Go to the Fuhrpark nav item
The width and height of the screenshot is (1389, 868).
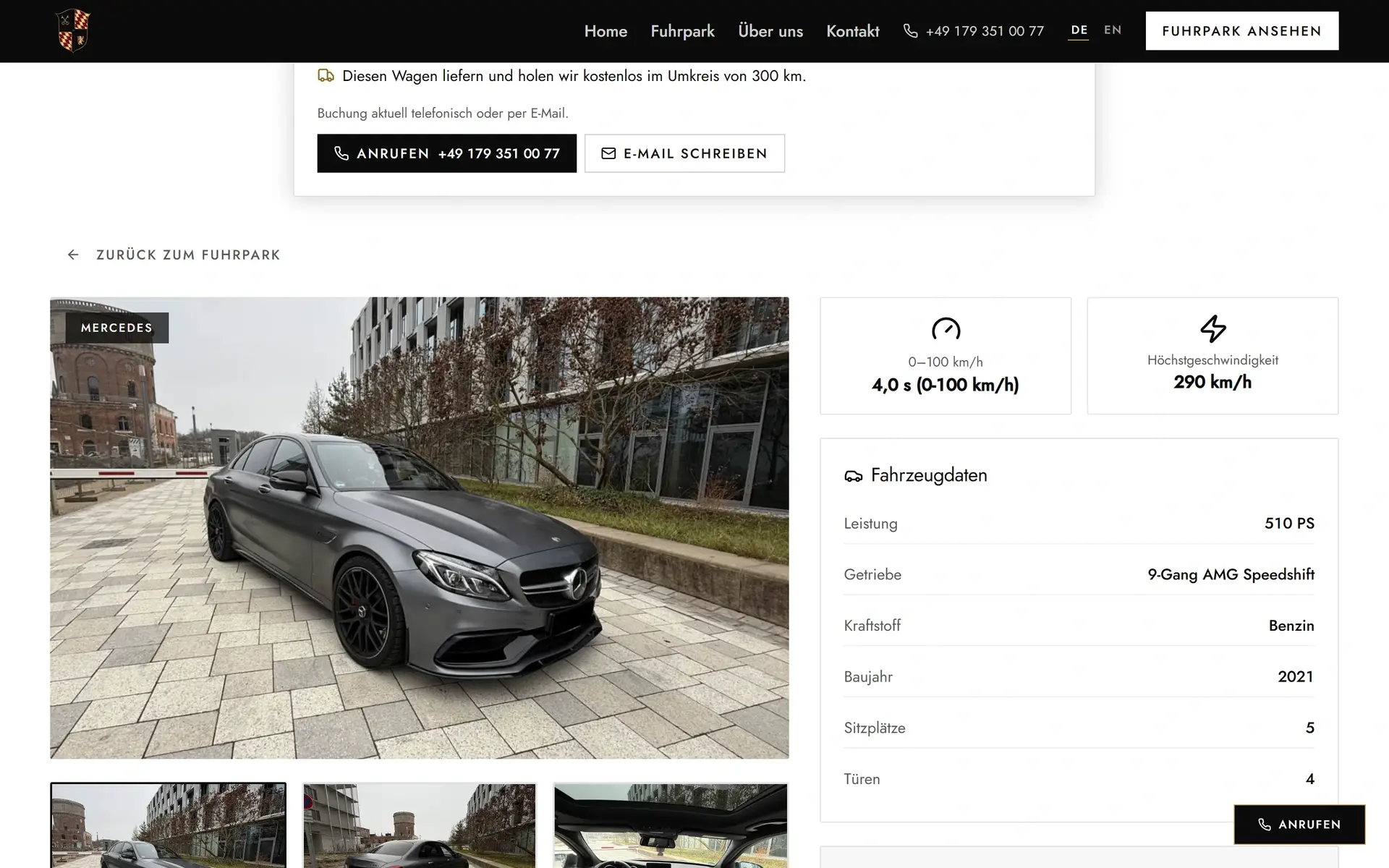(682, 31)
